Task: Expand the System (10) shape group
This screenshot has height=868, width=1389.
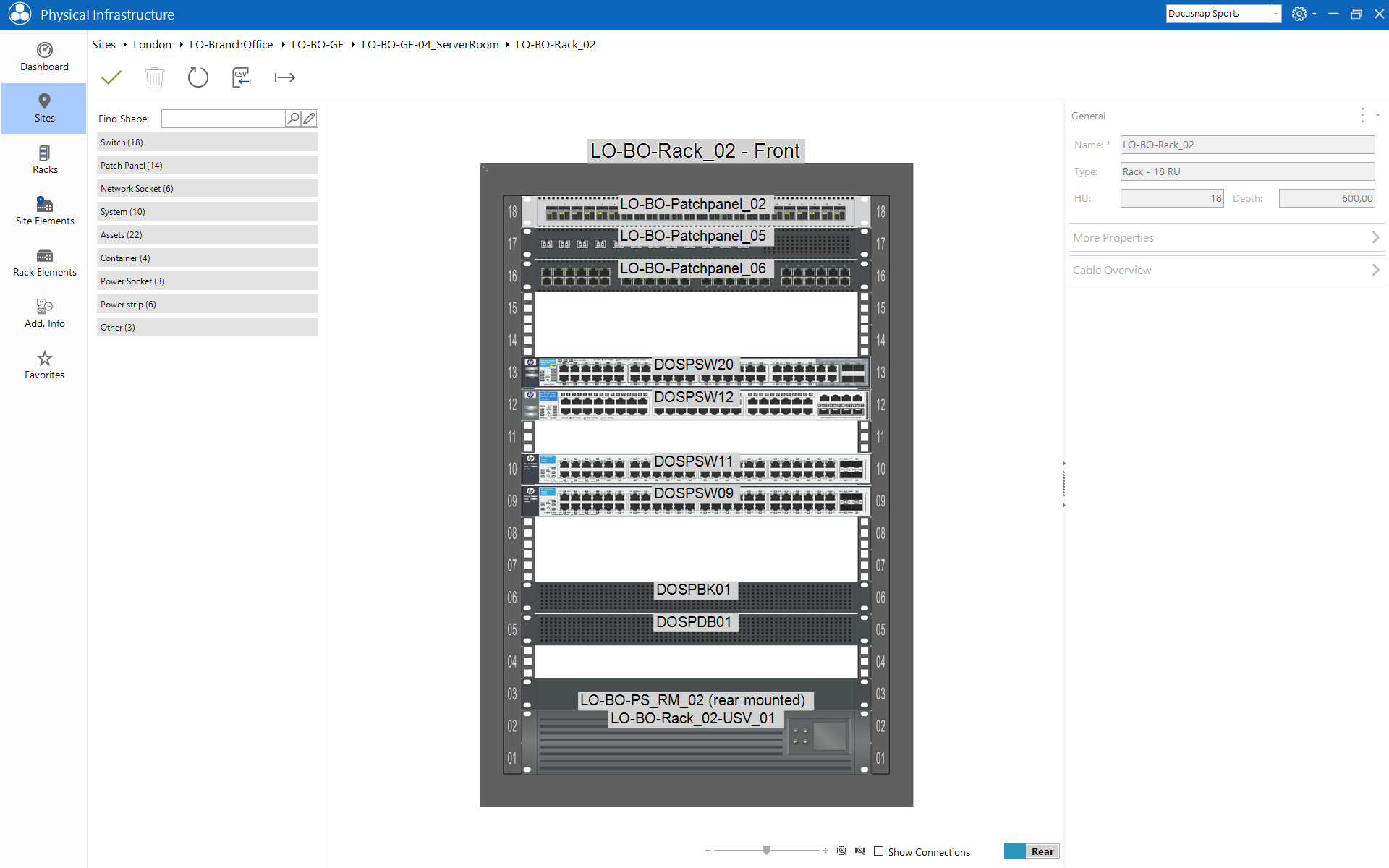Action: pyautogui.click(x=208, y=212)
